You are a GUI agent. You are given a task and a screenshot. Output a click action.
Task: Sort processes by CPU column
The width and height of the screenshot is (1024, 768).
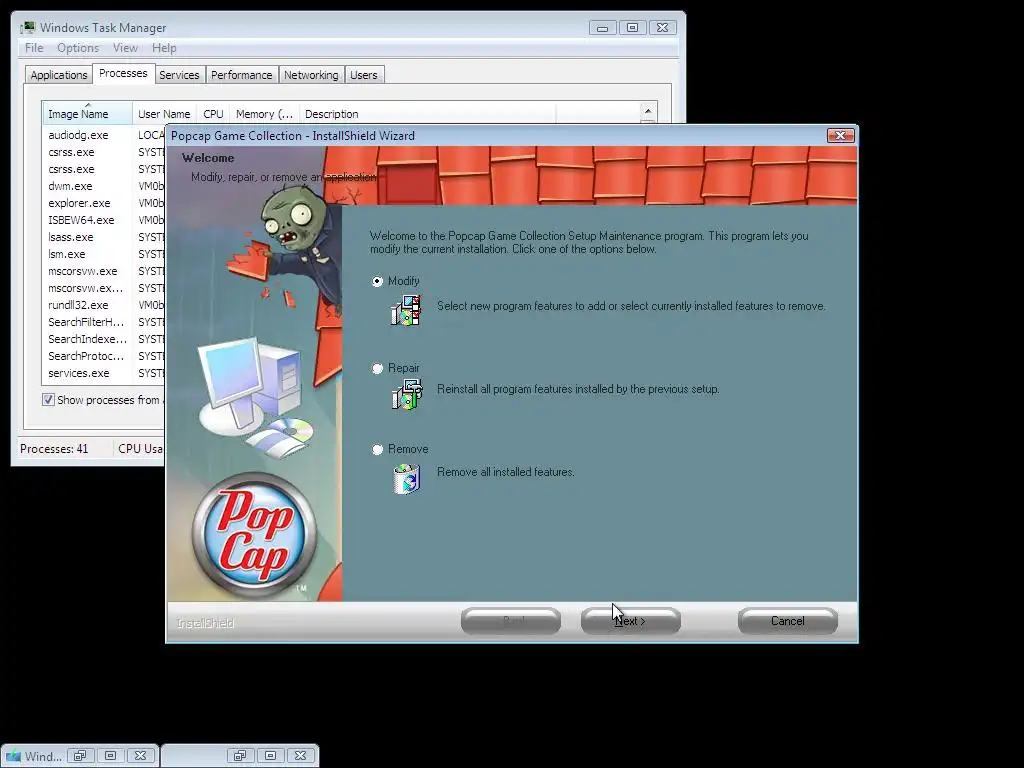pyautogui.click(x=213, y=114)
